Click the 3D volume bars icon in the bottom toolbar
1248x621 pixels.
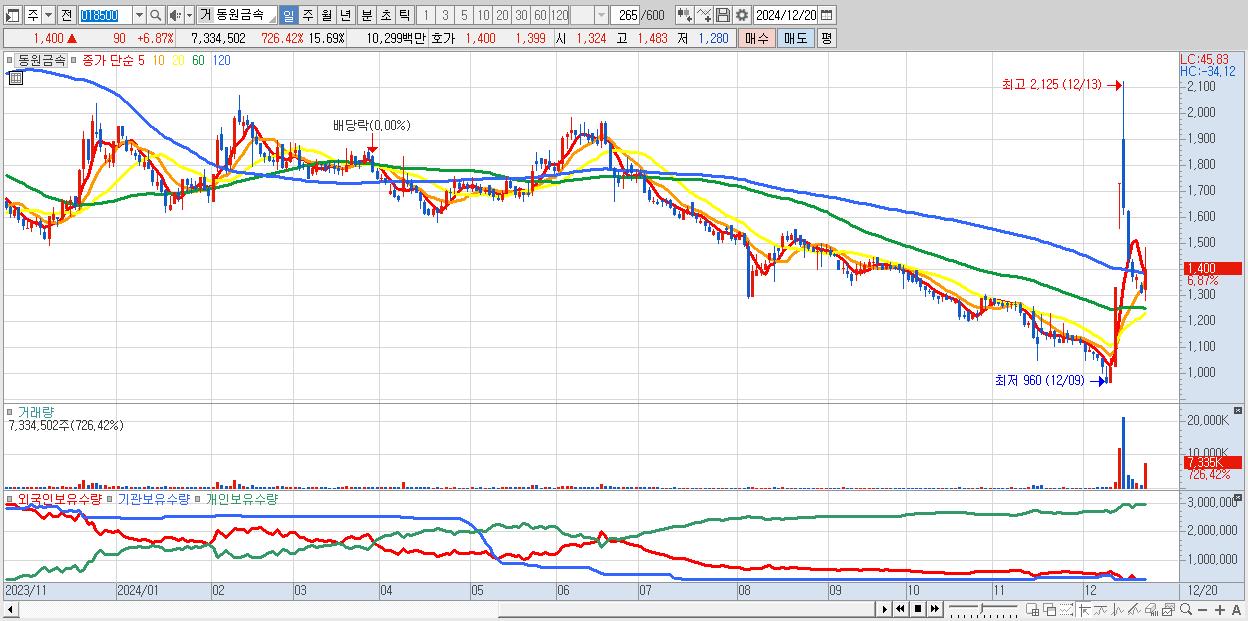pos(1151,610)
